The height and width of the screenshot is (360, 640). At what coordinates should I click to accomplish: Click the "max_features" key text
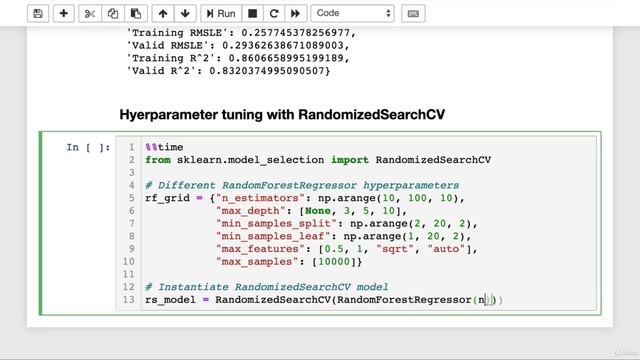tap(260, 249)
